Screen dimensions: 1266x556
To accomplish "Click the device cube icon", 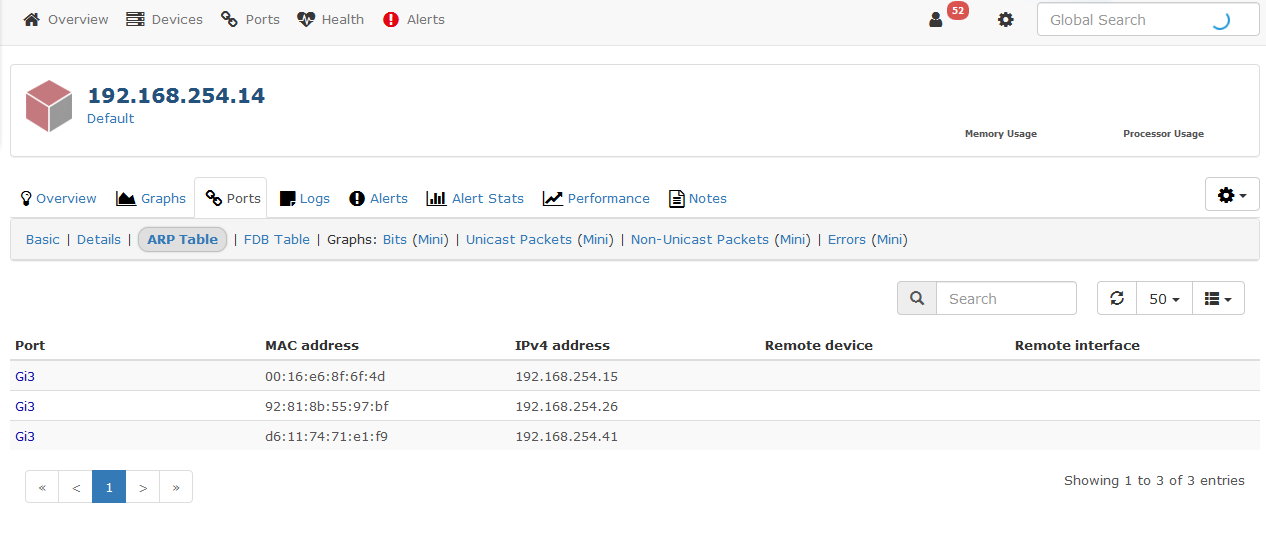I will click(49, 106).
